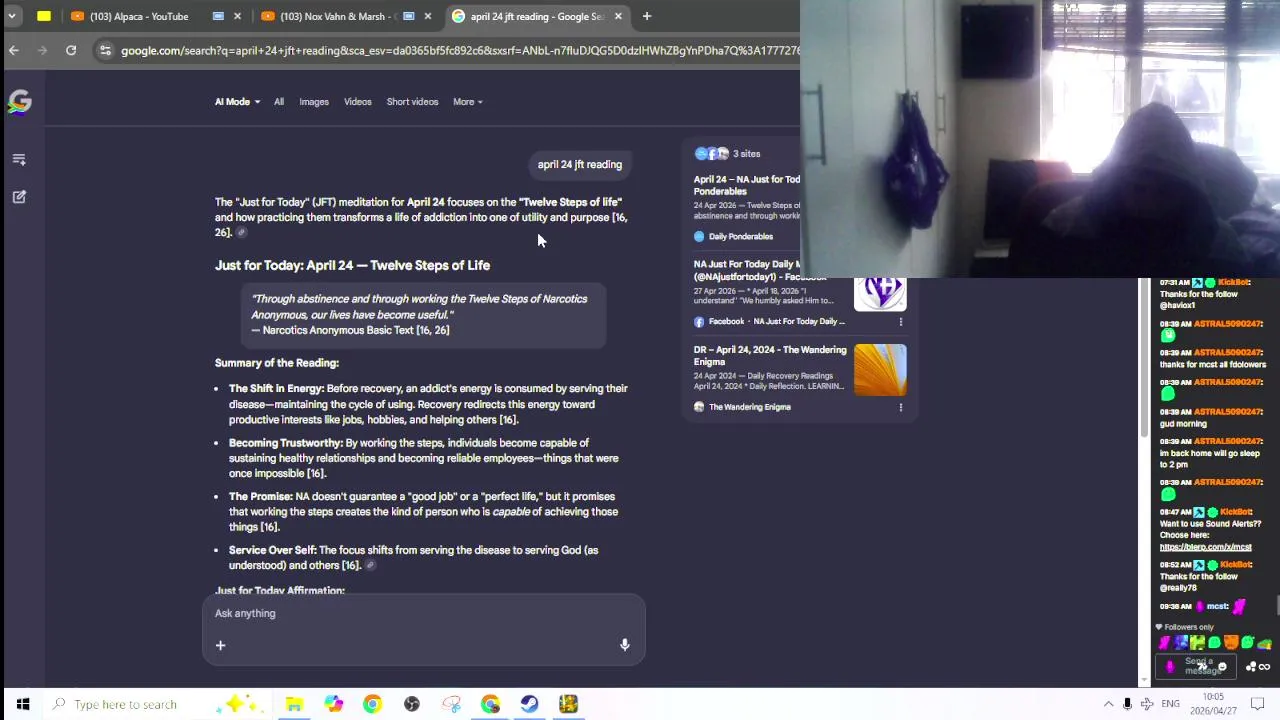Expand the More search filters dropdown
Viewport: 1280px width, 720px height.
[x=467, y=102]
